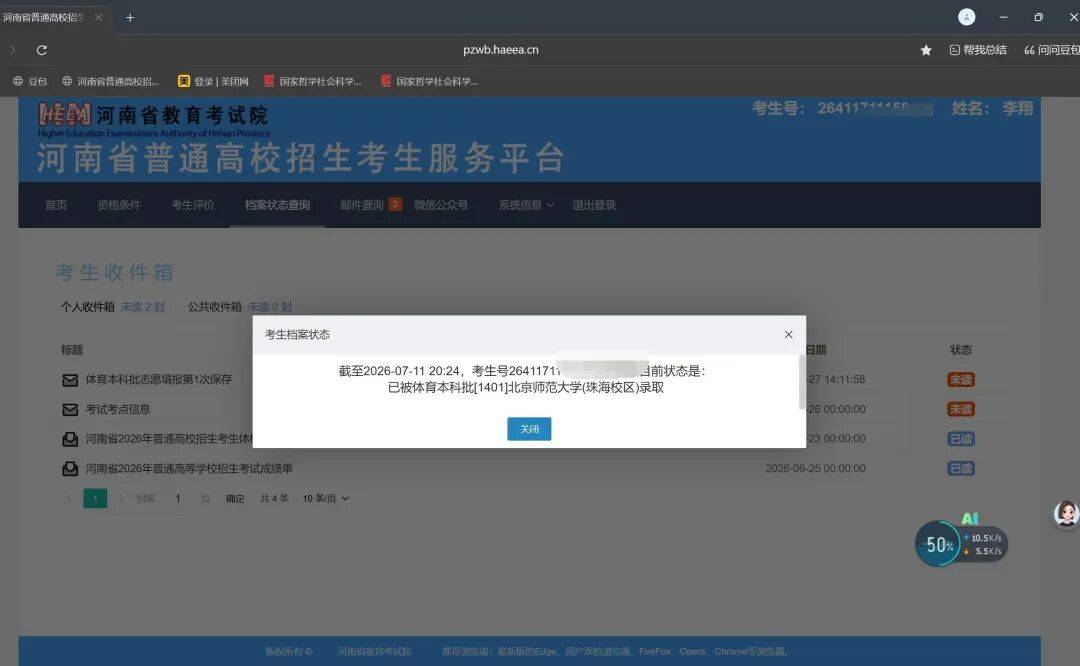This screenshot has height=666, width=1080.
Task: Open the 考生评价 menu item
Action: point(193,205)
